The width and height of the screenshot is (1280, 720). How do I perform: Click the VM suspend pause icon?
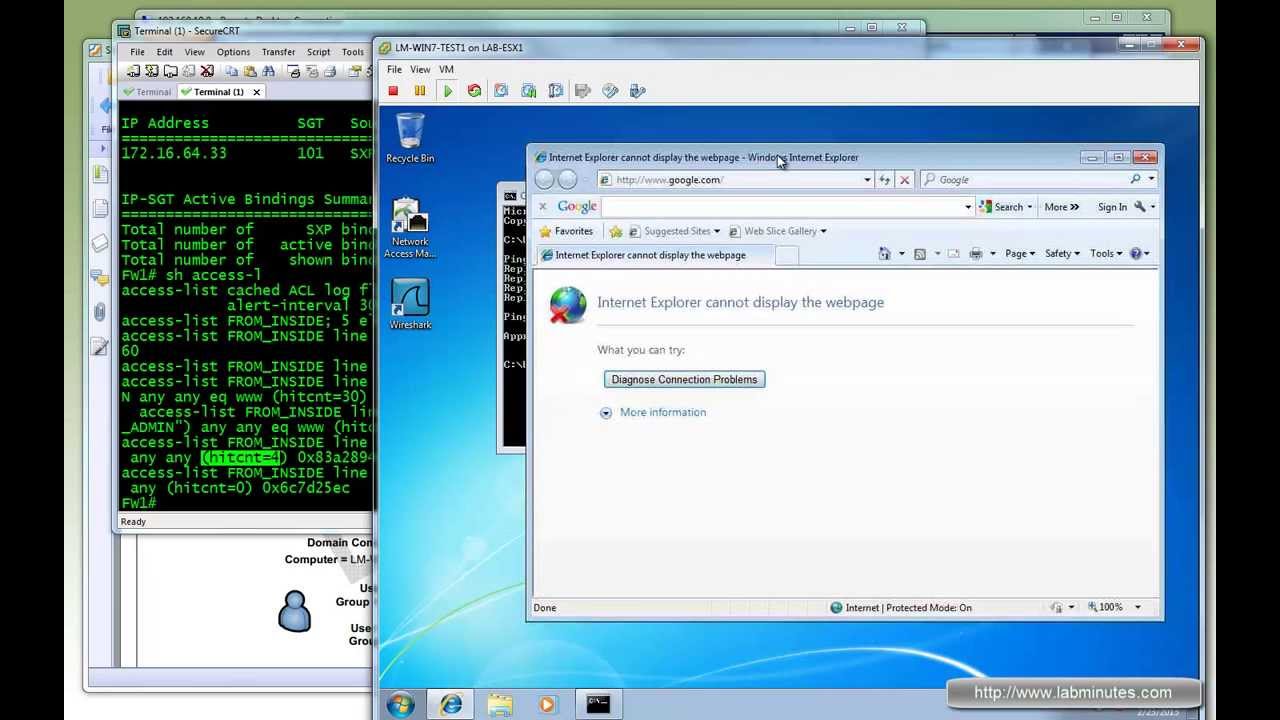pyautogui.click(x=420, y=91)
